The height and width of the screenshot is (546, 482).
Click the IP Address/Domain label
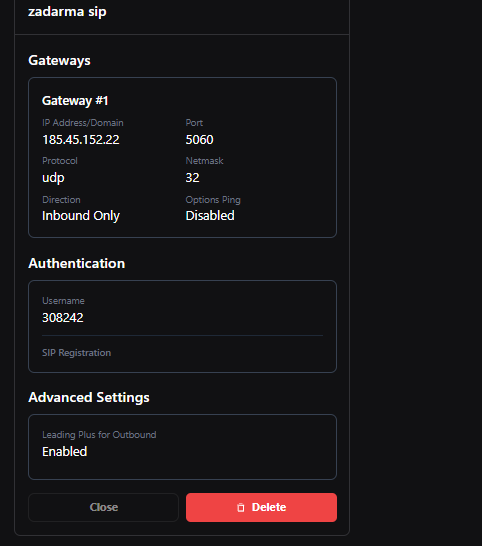point(83,123)
